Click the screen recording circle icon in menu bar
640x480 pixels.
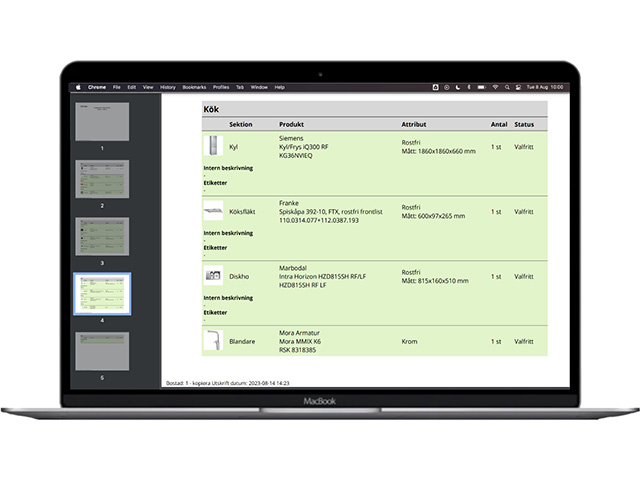(x=447, y=87)
